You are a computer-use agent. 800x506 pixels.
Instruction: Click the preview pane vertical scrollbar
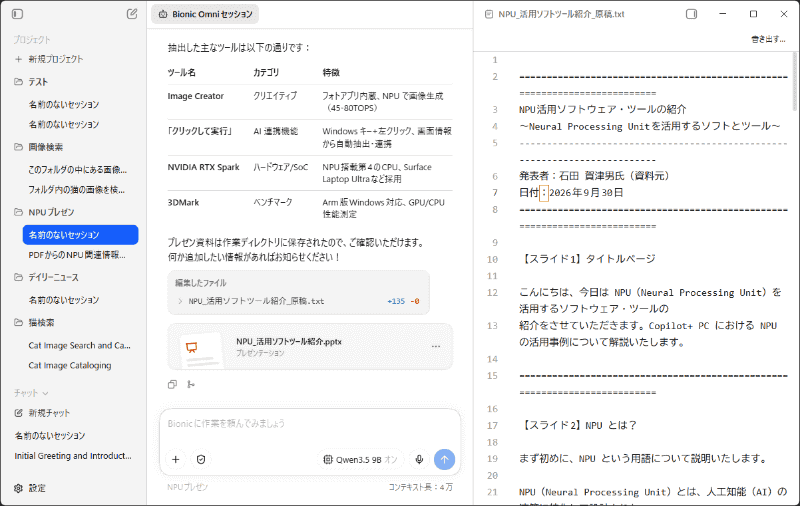794,82
